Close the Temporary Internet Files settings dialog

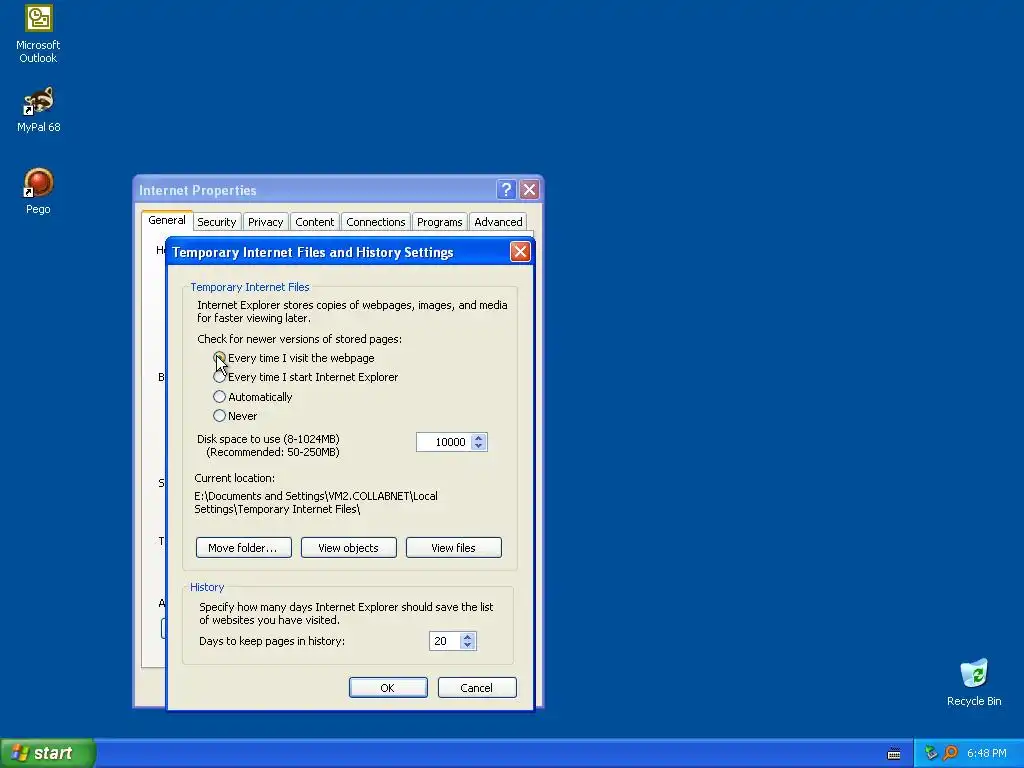520,252
